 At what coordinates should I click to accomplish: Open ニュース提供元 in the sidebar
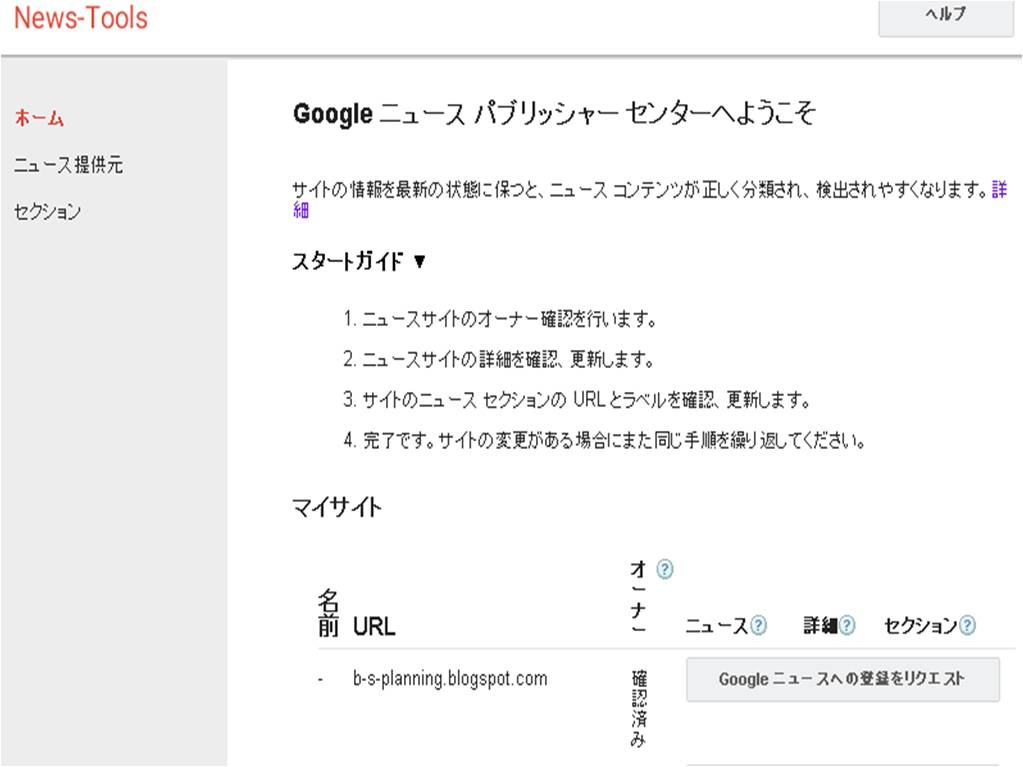[69, 164]
